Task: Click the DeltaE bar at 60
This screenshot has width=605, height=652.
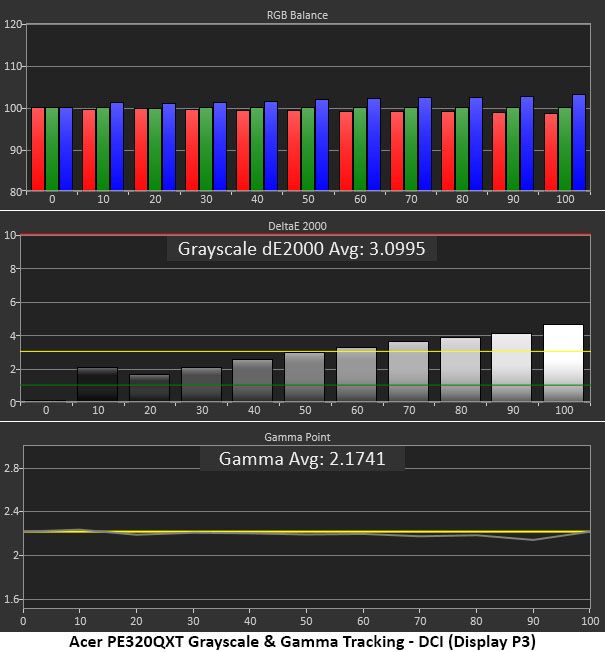Action: tap(356, 375)
